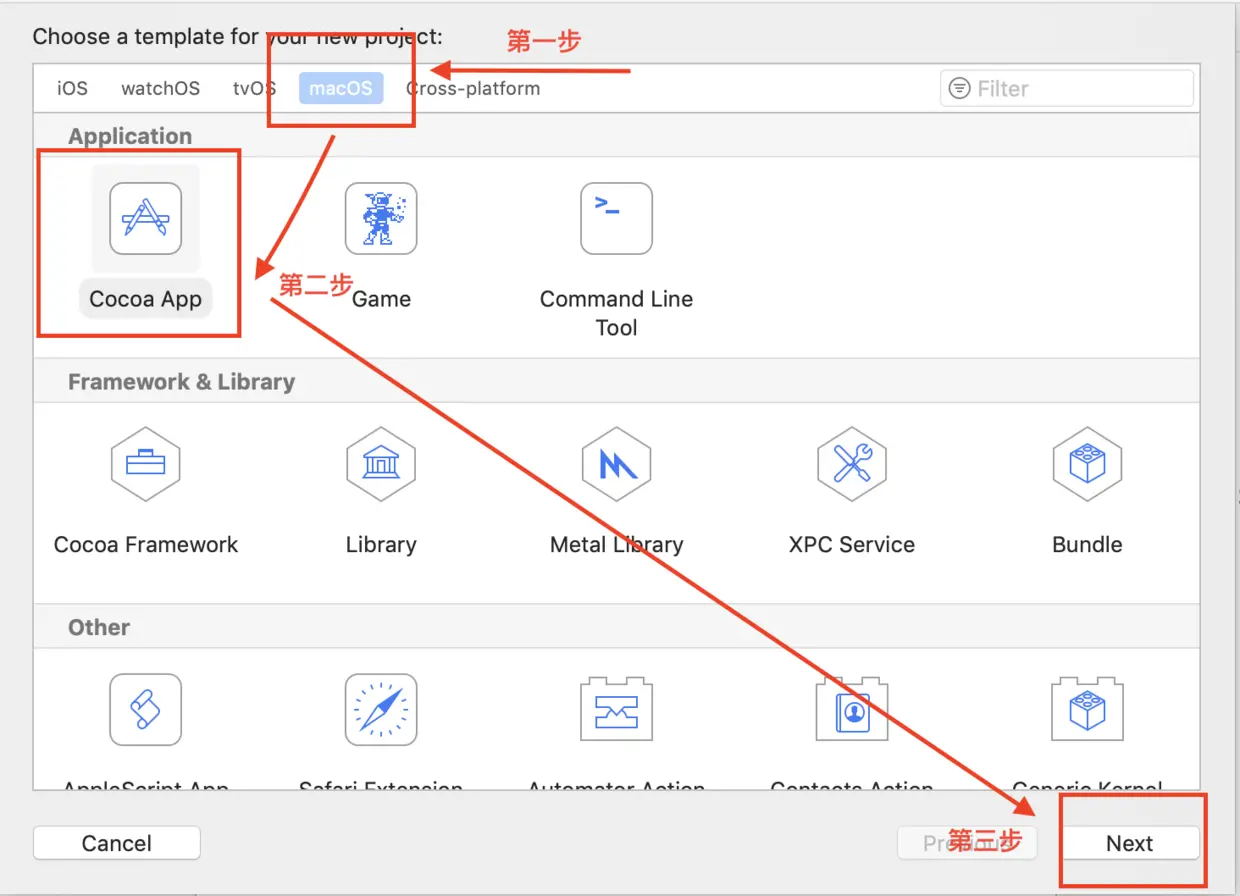Focus the Filter text field
This screenshot has width=1240, height=896.
(x=1067, y=88)
